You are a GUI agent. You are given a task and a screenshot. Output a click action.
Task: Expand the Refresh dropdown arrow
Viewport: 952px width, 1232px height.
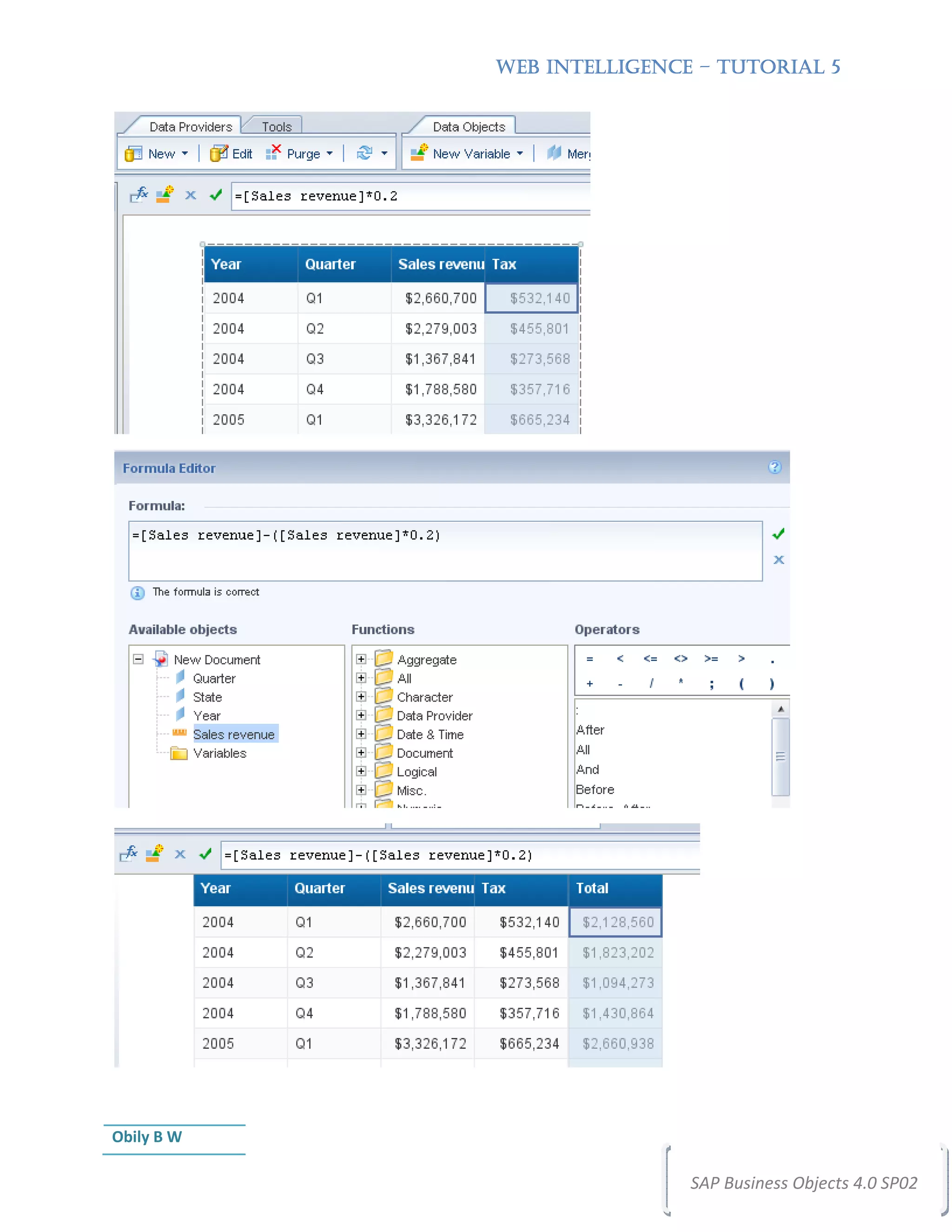pyautogui.click(x=384, y=153)
